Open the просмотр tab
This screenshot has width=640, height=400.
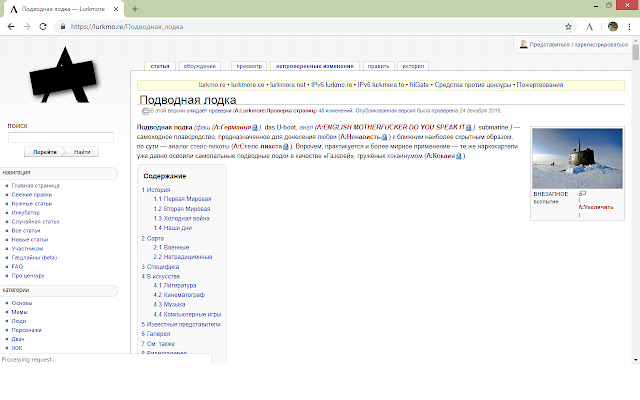pyautogui.click(x=249, y=66)
